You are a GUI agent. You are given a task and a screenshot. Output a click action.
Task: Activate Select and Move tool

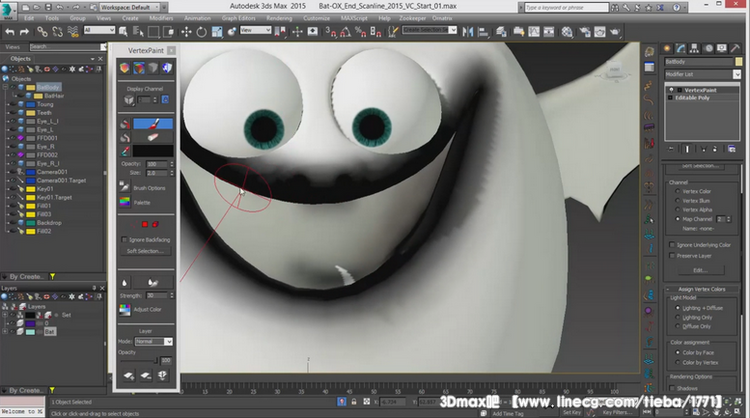(x=186, y=32)
